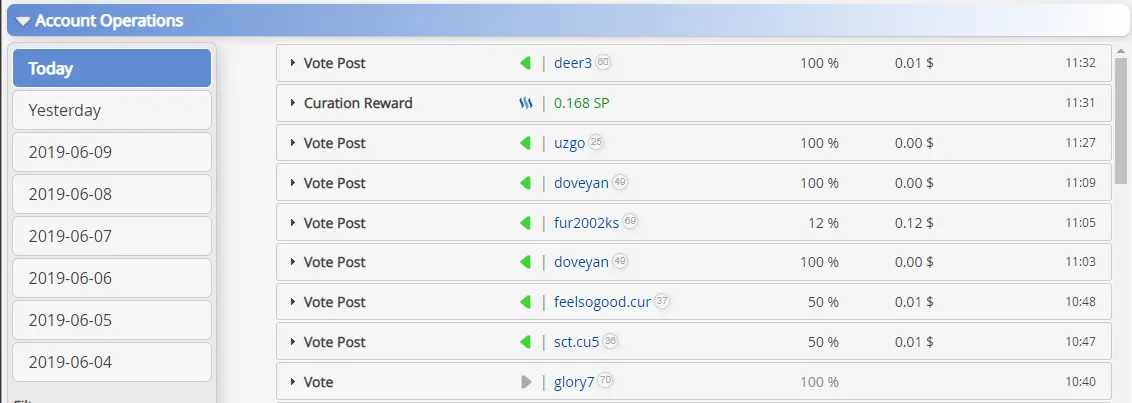Click the green upvote arrow beside uzgo
1132x403 pixels.
point(526,143)
